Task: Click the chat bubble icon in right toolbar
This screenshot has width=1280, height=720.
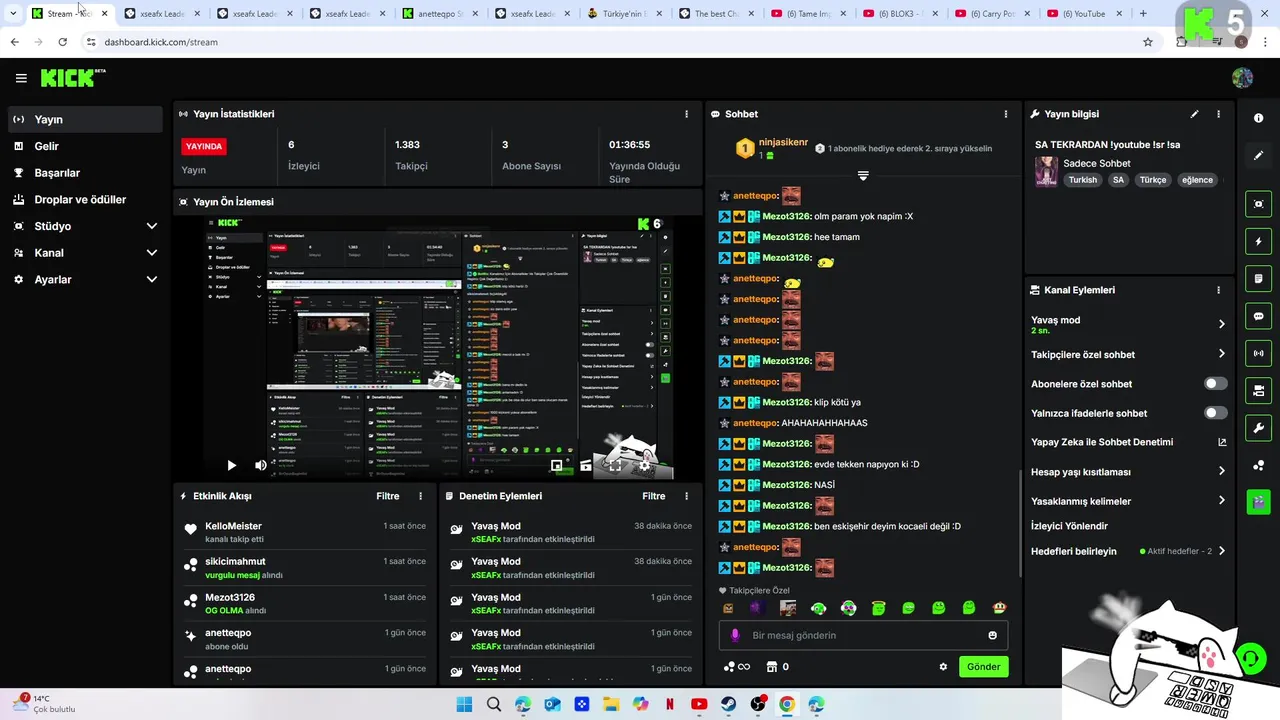Action: coord(1258,316)
